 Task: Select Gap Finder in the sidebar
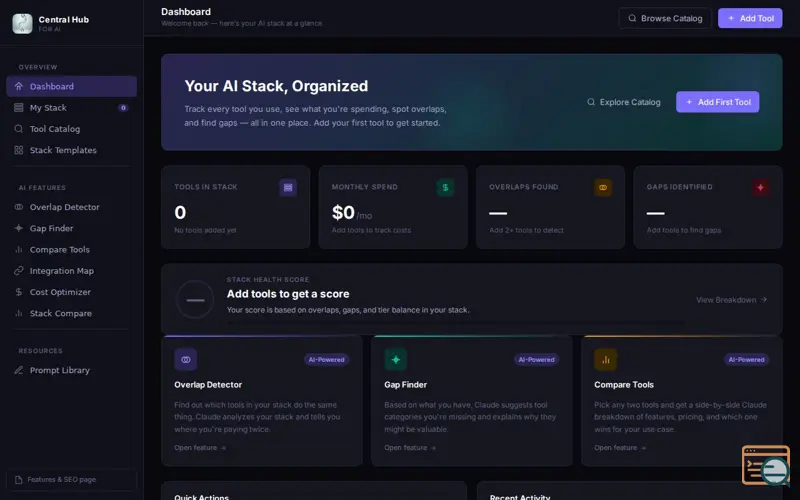point(71,228)
